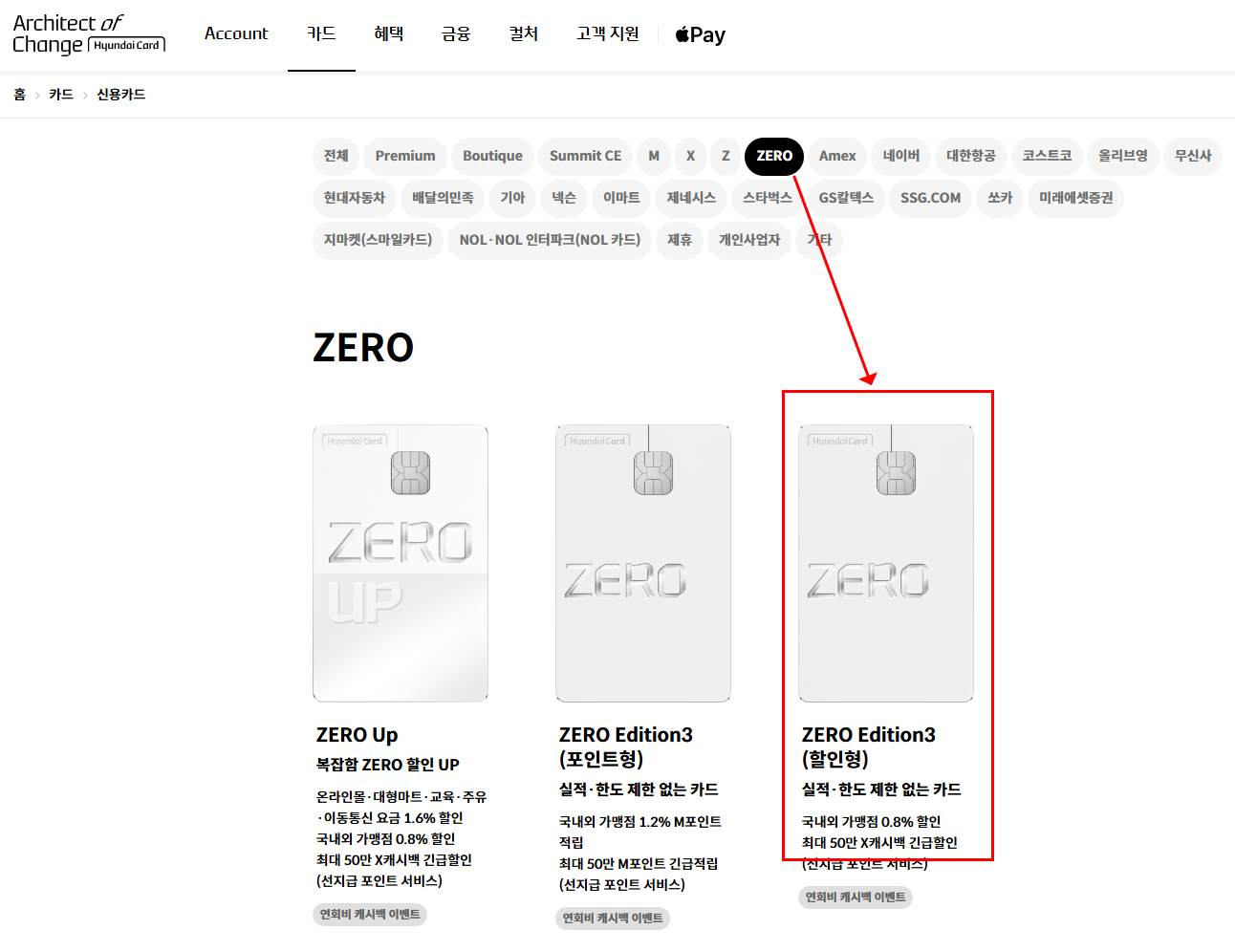
Task: Select the Z card filter chip
Action: point(726,156)
